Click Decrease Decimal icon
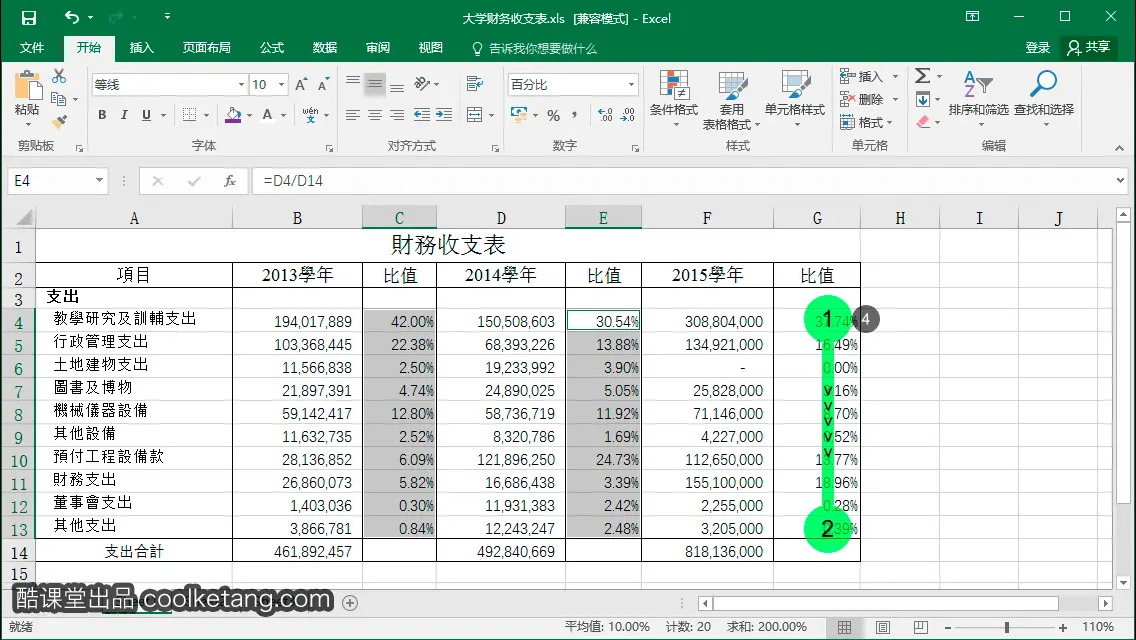The height and width of the screenshot is (640, 1136). pos(628,115)
